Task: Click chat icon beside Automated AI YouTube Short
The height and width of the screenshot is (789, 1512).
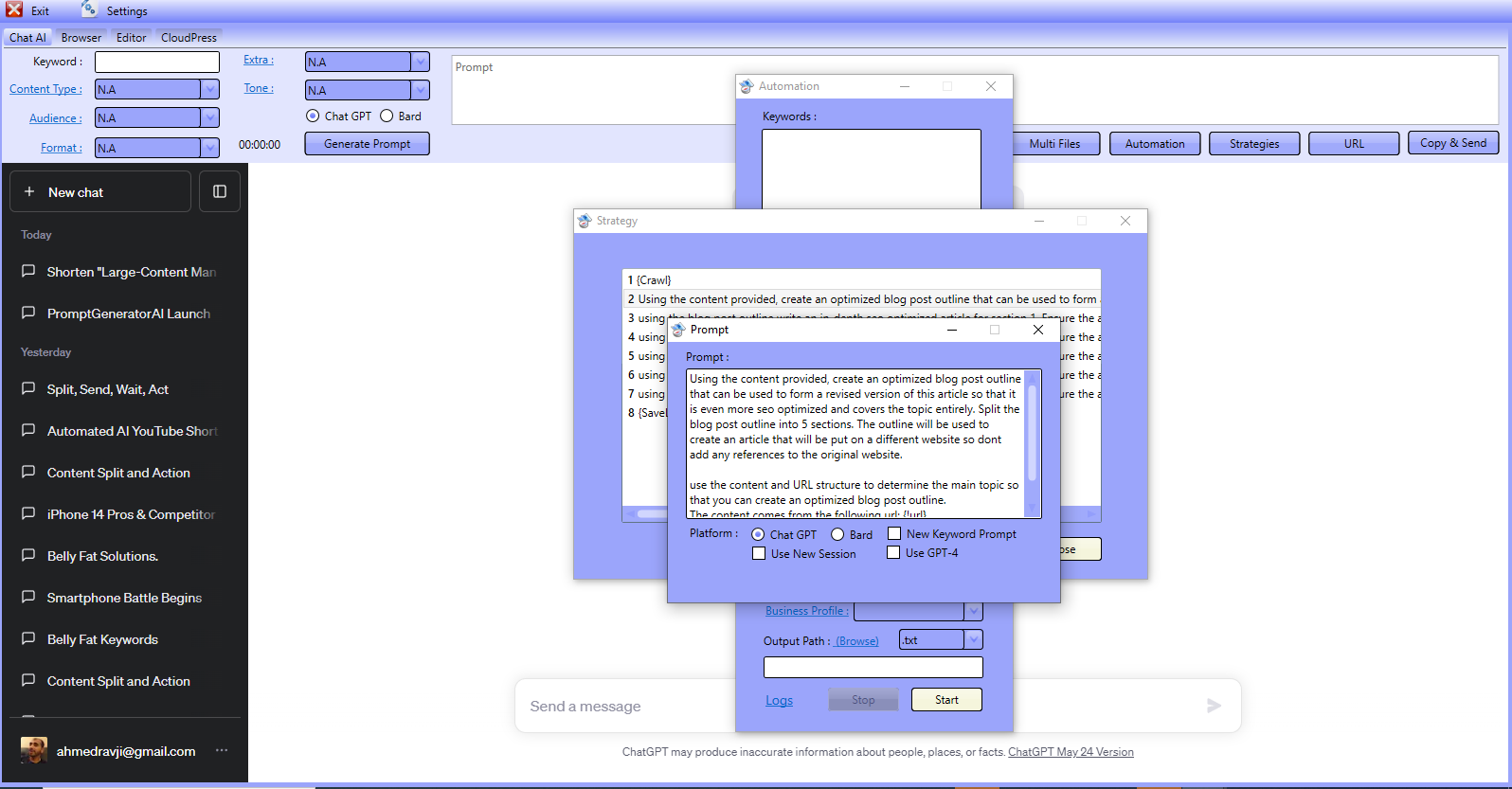Action: 28,430
